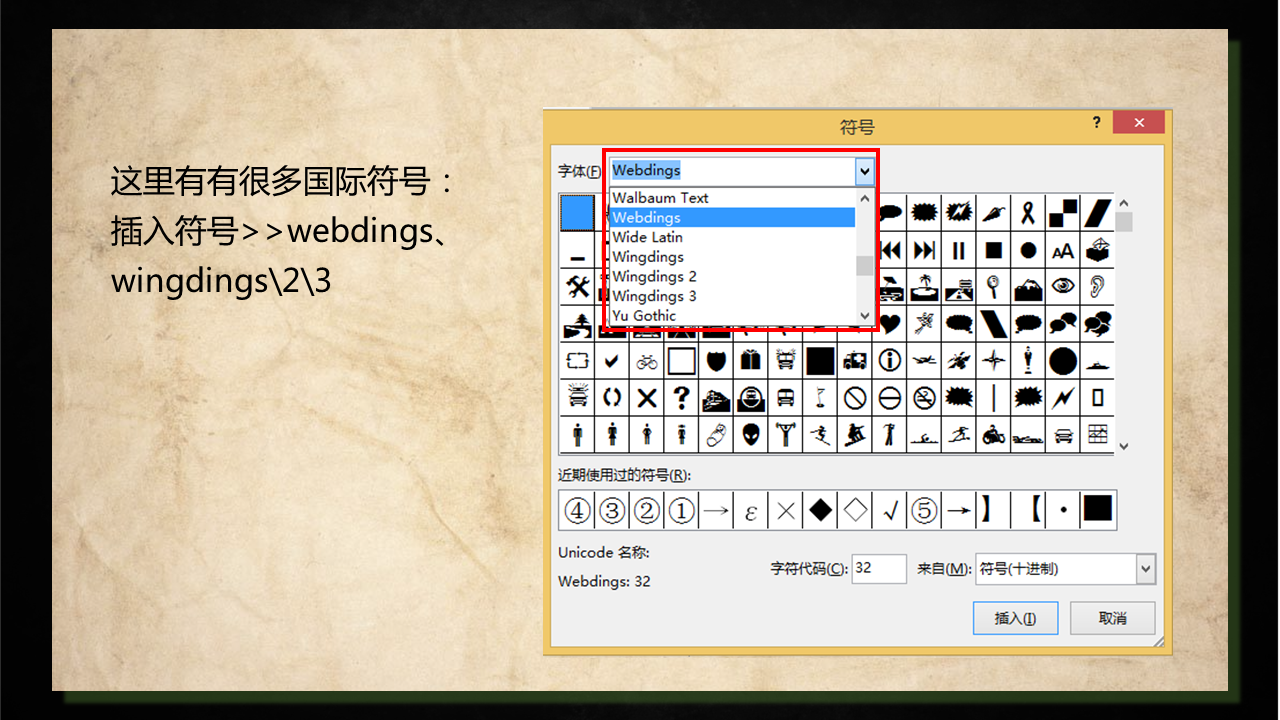Select the weightlifter symbol
Viewport: 1280px width, 720px height.
[786, 435]
